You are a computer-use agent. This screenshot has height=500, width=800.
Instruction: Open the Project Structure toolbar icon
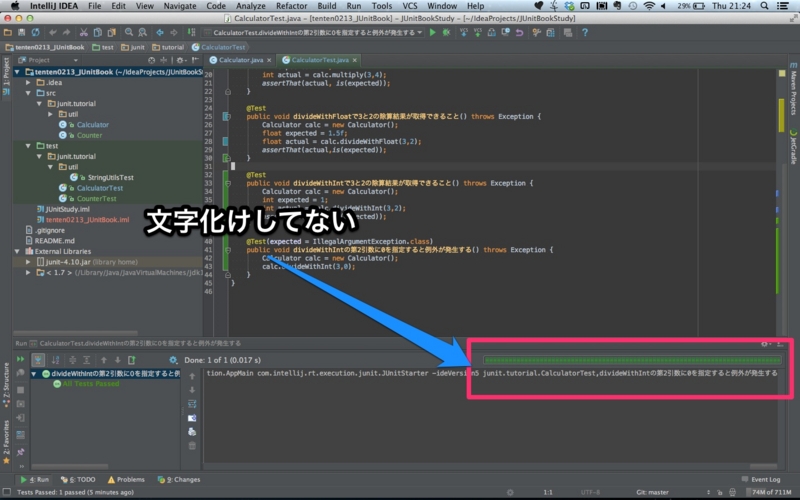[x=550, y=33]
